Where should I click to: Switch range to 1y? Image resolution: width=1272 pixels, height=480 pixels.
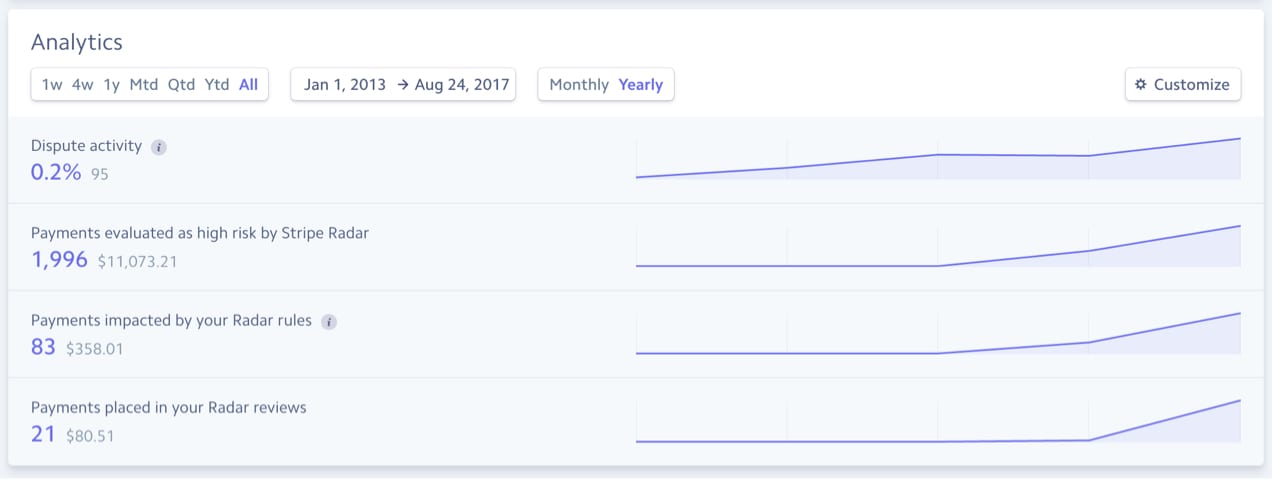pos(111,85)
